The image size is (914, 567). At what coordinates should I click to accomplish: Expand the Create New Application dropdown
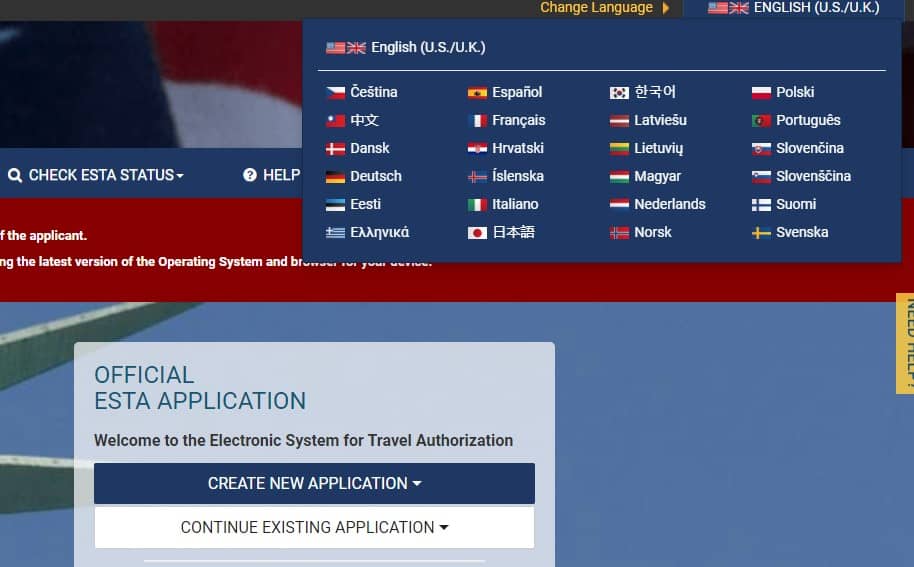click(314, 483)
